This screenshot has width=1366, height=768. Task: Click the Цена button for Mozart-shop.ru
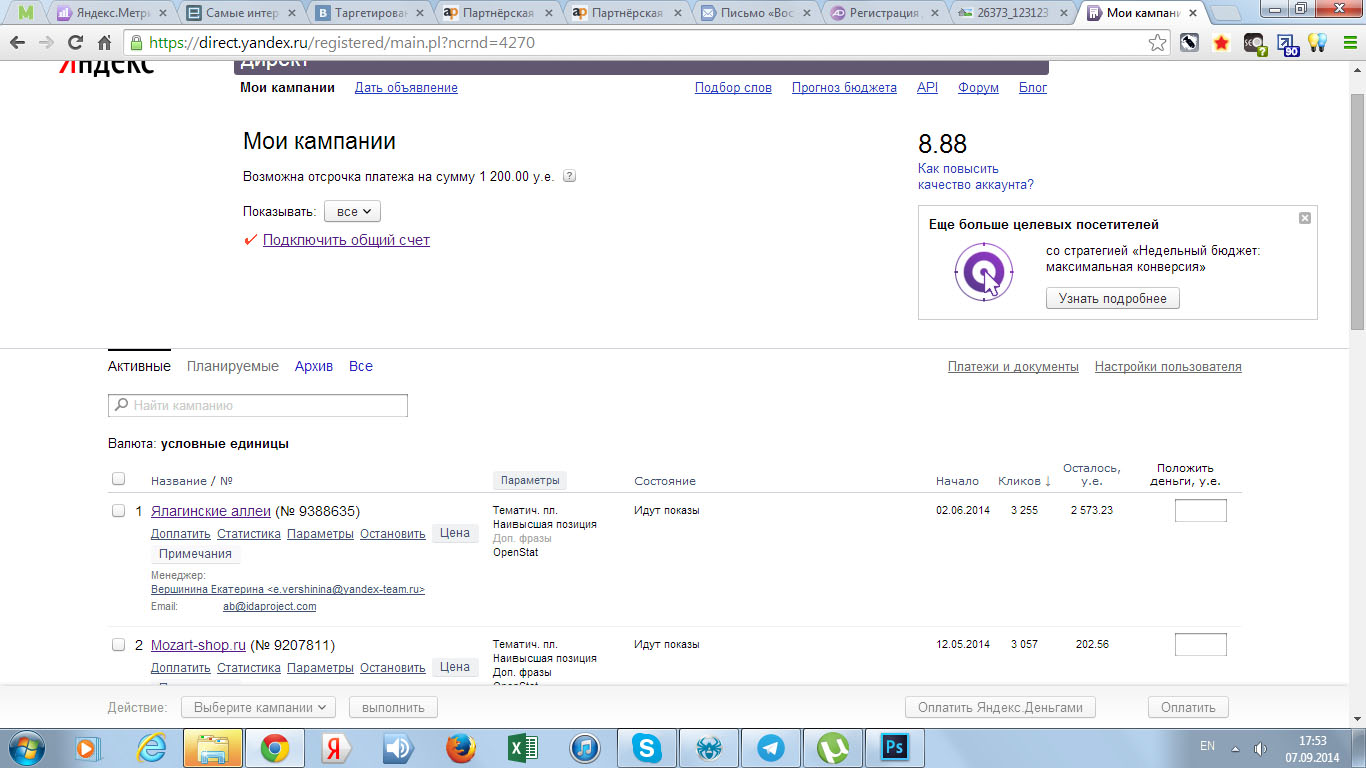point(455,667)
